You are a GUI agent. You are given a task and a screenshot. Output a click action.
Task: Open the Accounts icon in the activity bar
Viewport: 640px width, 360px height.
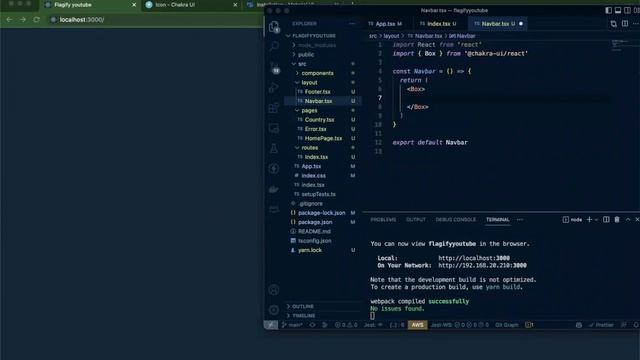(x=274, y=290)
